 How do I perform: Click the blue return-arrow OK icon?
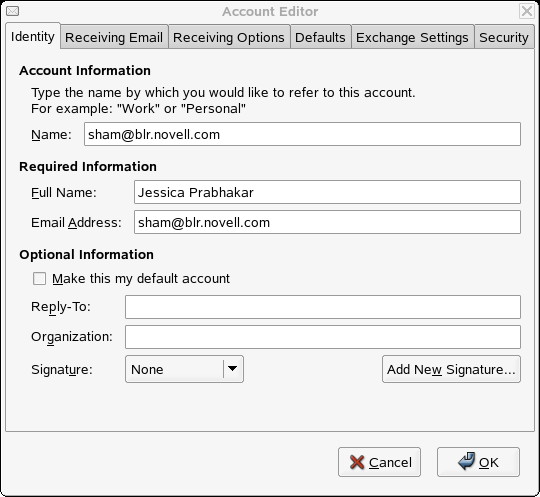[467, 461]
